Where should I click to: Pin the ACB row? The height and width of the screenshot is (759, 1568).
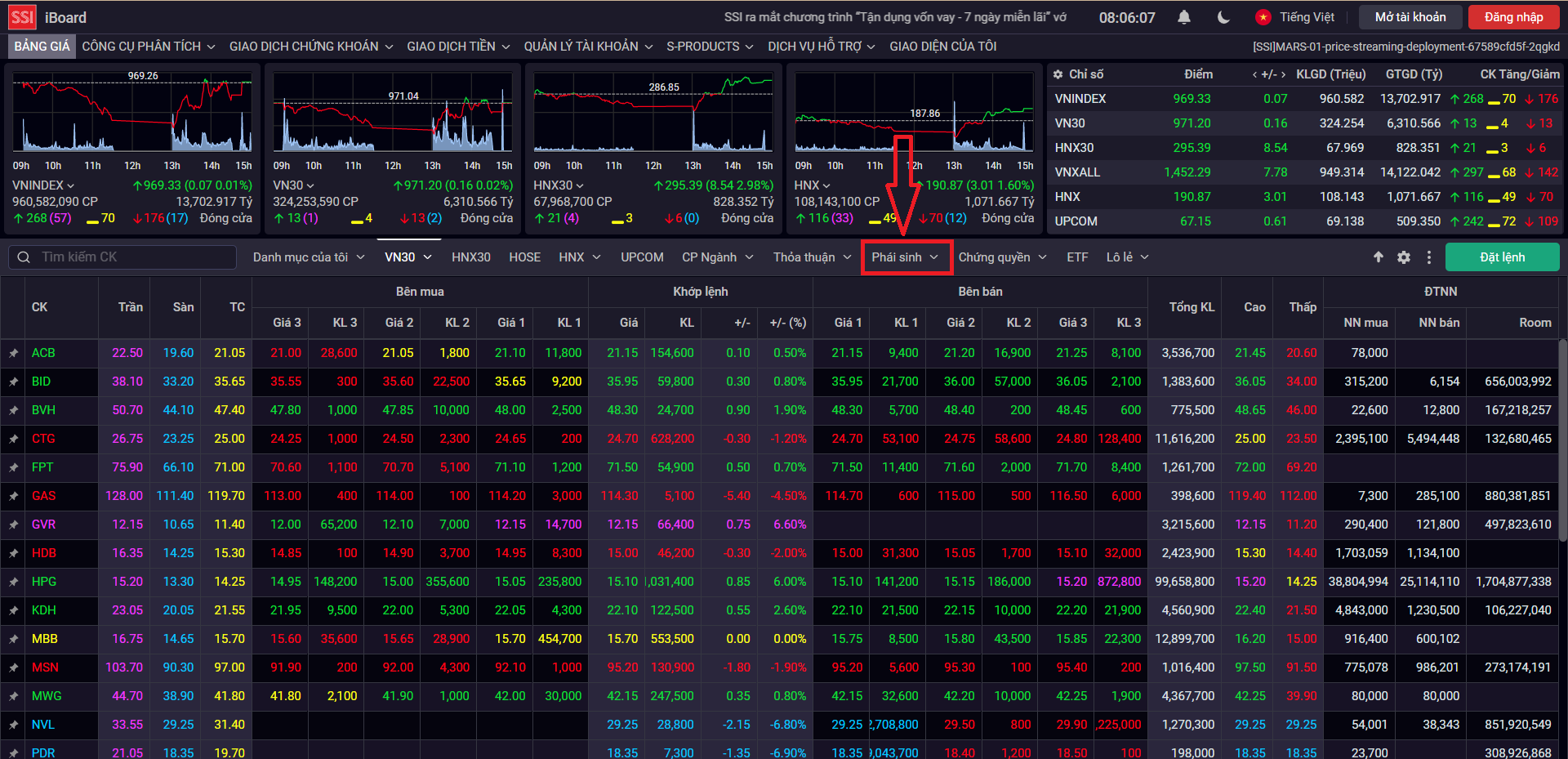13,353
